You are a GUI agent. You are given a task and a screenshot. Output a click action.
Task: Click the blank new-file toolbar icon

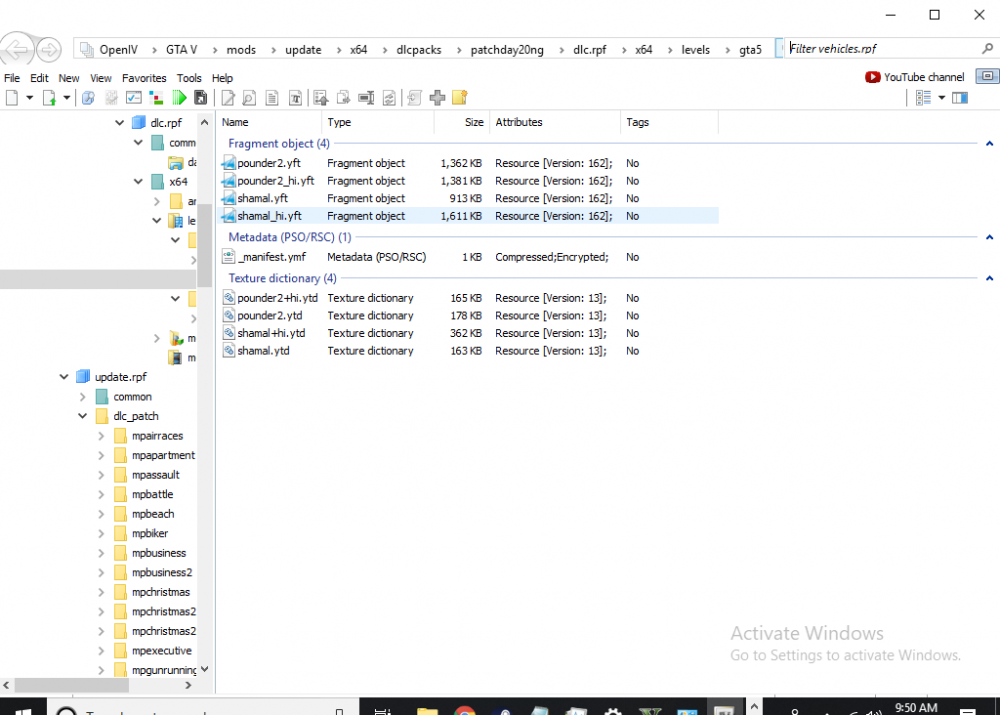click(x=12, y=97)
